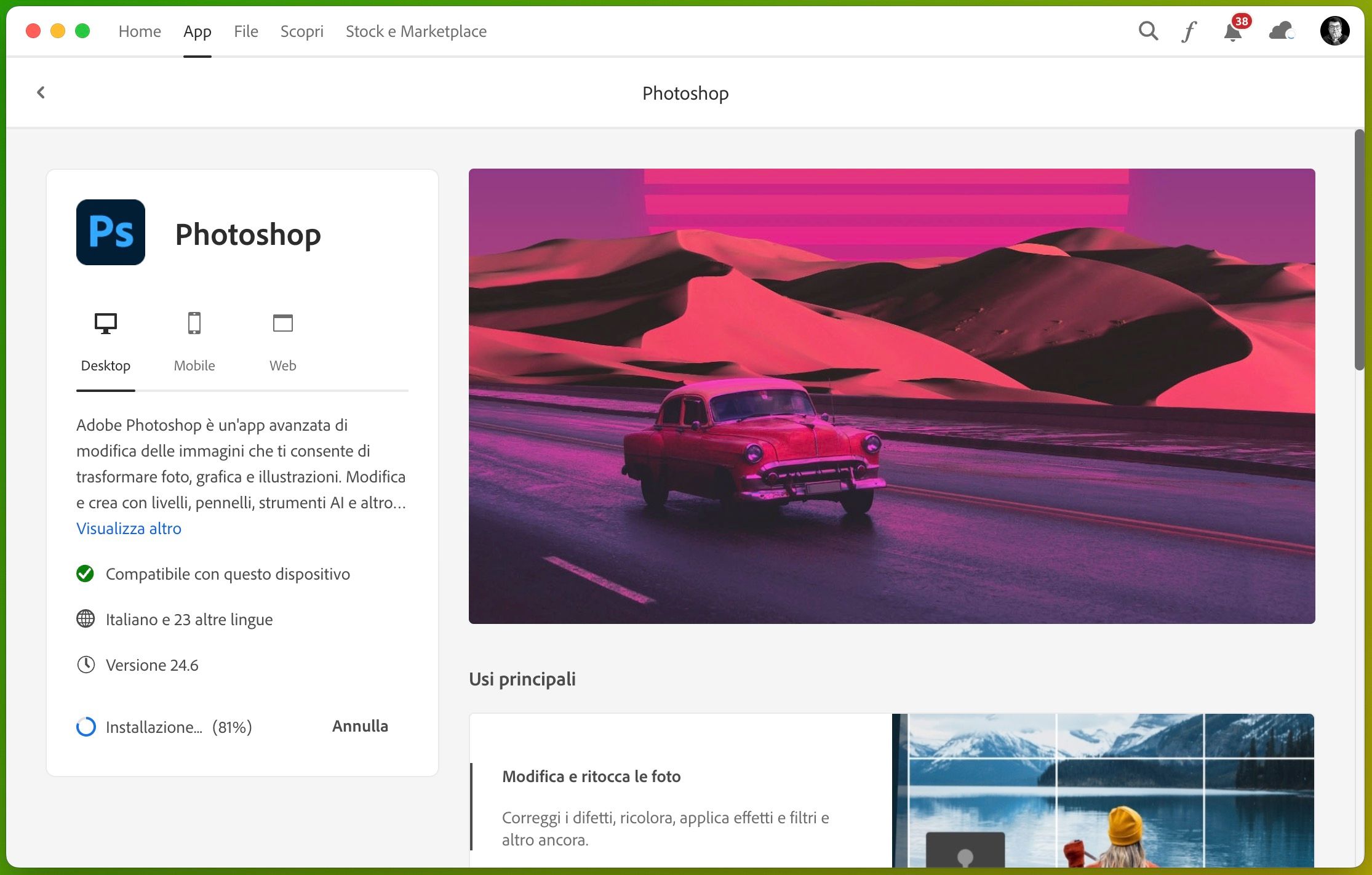The width and height of the screenshot is (1372, 875).
Task: Click 'Installazione... (81%)' status text
Action: pos(179,727)
